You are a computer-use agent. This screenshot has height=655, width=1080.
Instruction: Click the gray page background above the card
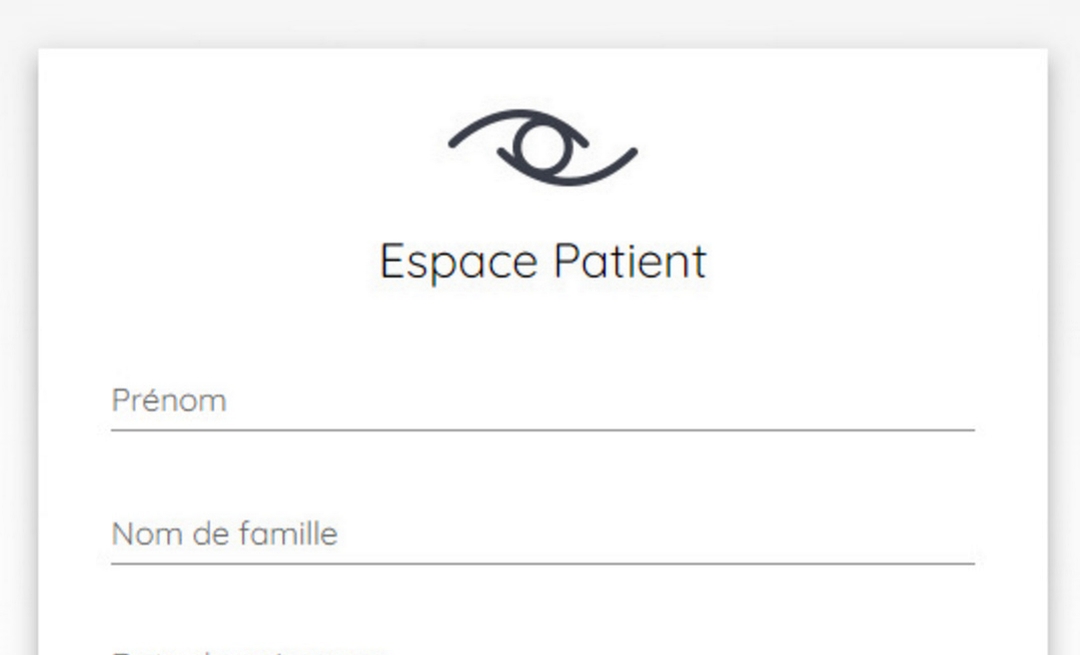coord(540,22)
